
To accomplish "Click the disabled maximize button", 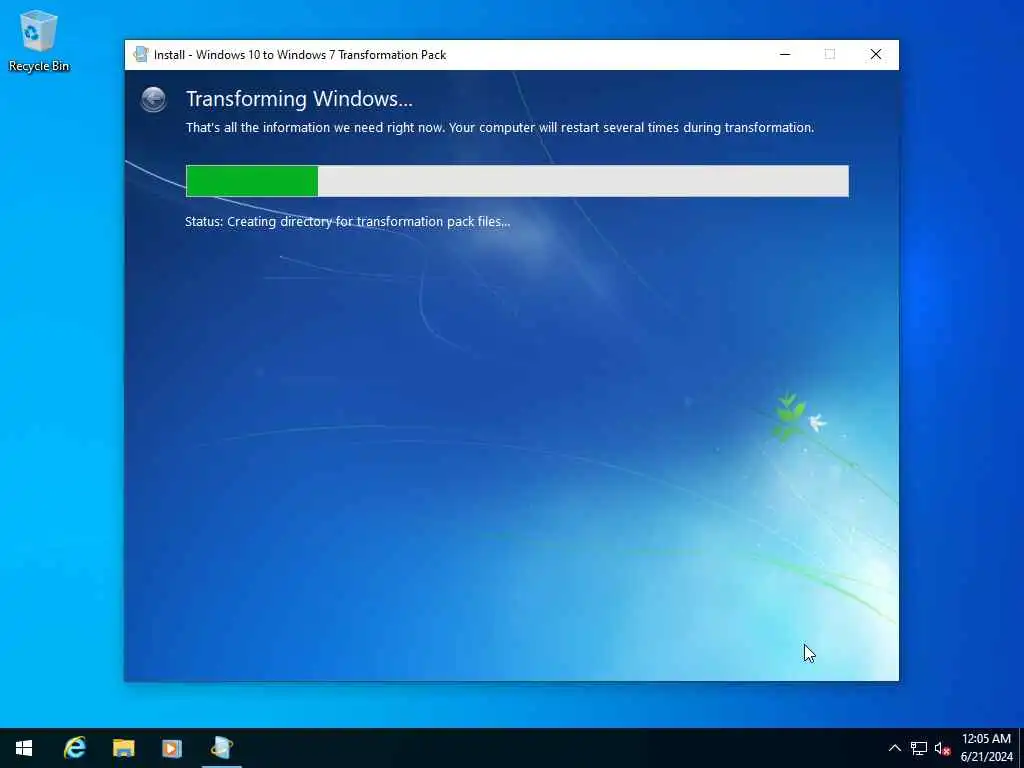I will point(830,54).
